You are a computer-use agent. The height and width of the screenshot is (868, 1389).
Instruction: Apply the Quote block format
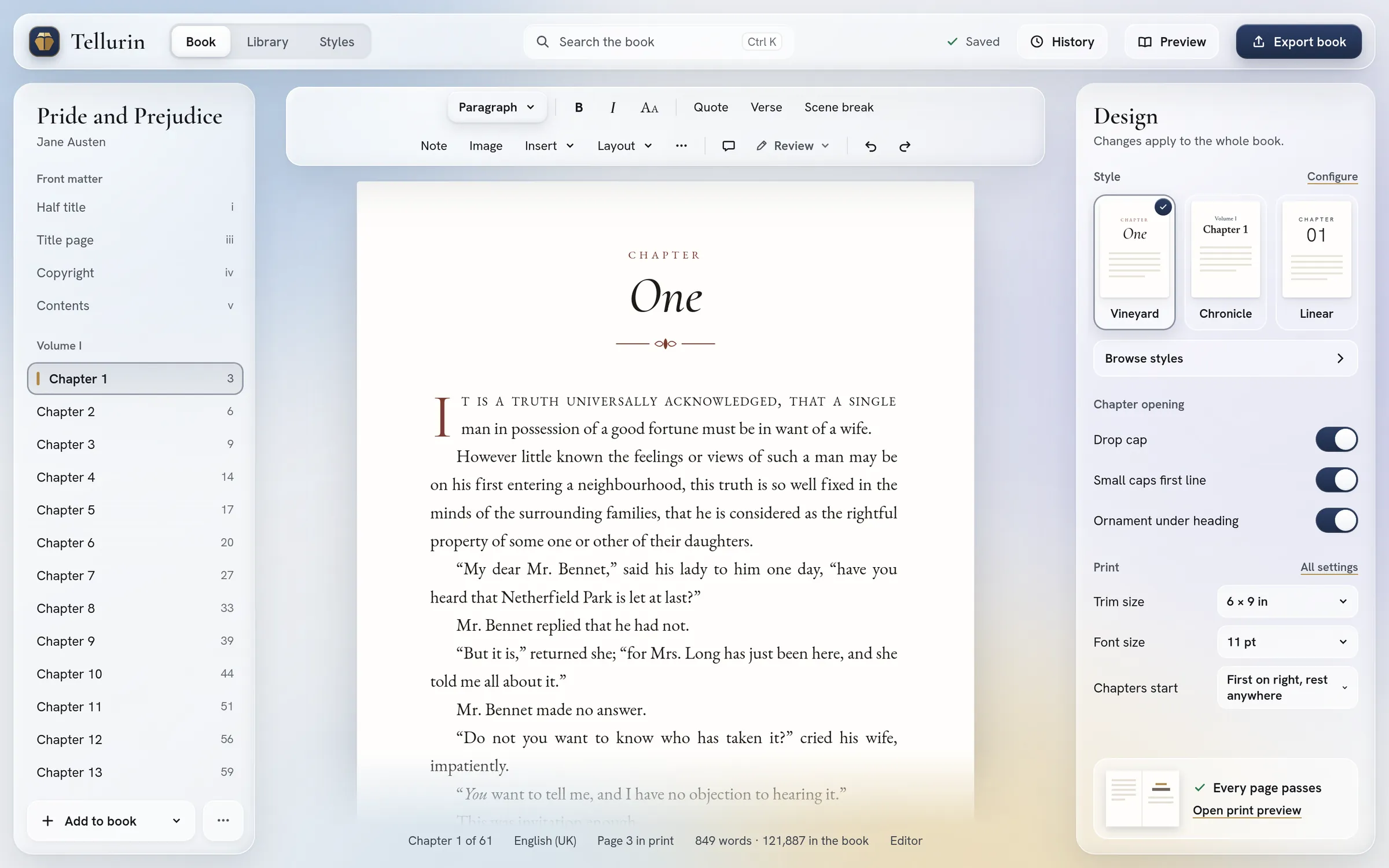point(711,108)
